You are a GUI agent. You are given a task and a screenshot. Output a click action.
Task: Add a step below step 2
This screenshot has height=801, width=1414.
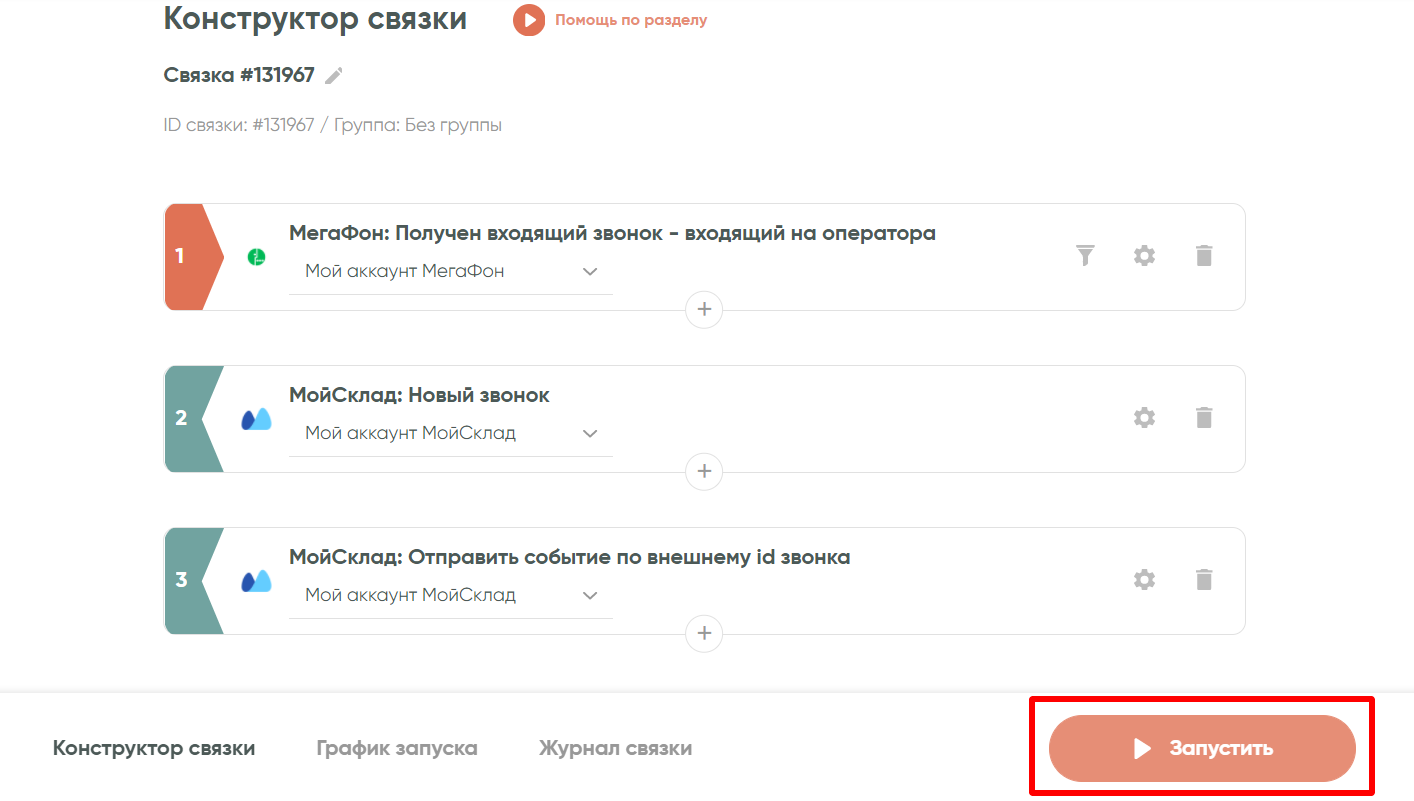tap(704, 471)
